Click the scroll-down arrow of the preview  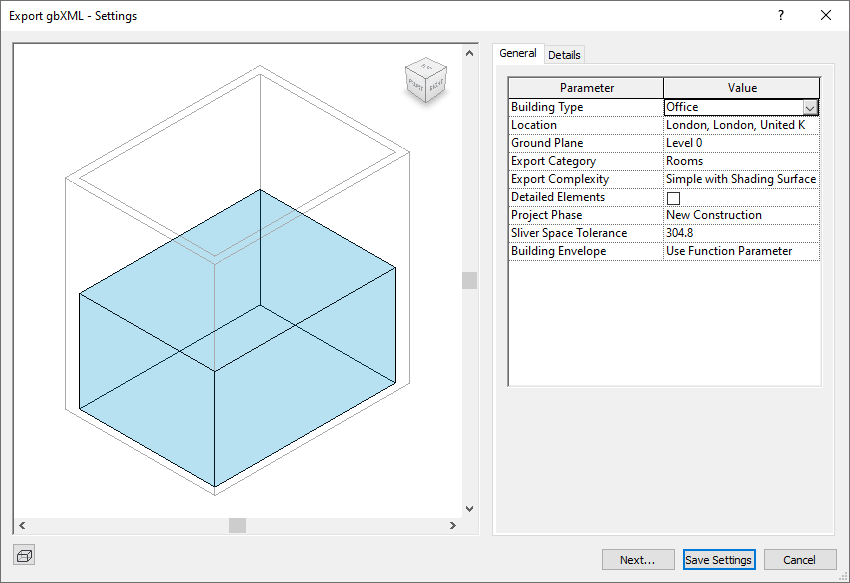[x=469, y=507]
